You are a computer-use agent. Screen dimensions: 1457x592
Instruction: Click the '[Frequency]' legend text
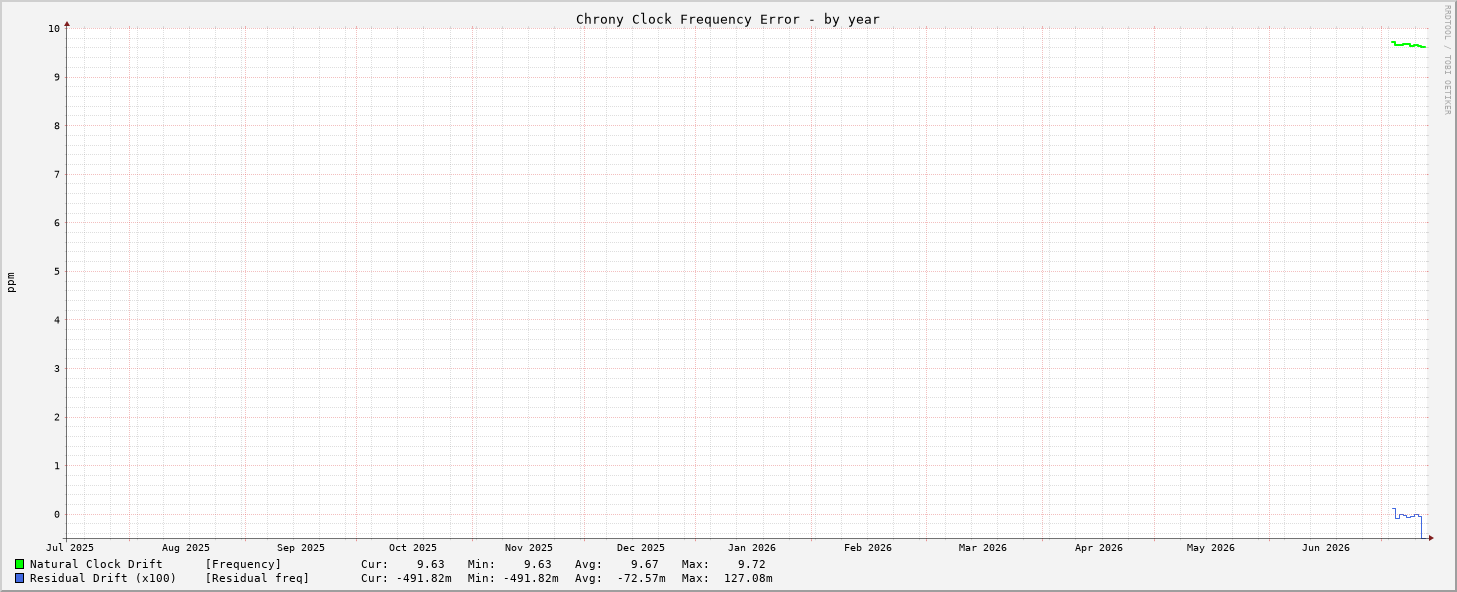point(243,564)
